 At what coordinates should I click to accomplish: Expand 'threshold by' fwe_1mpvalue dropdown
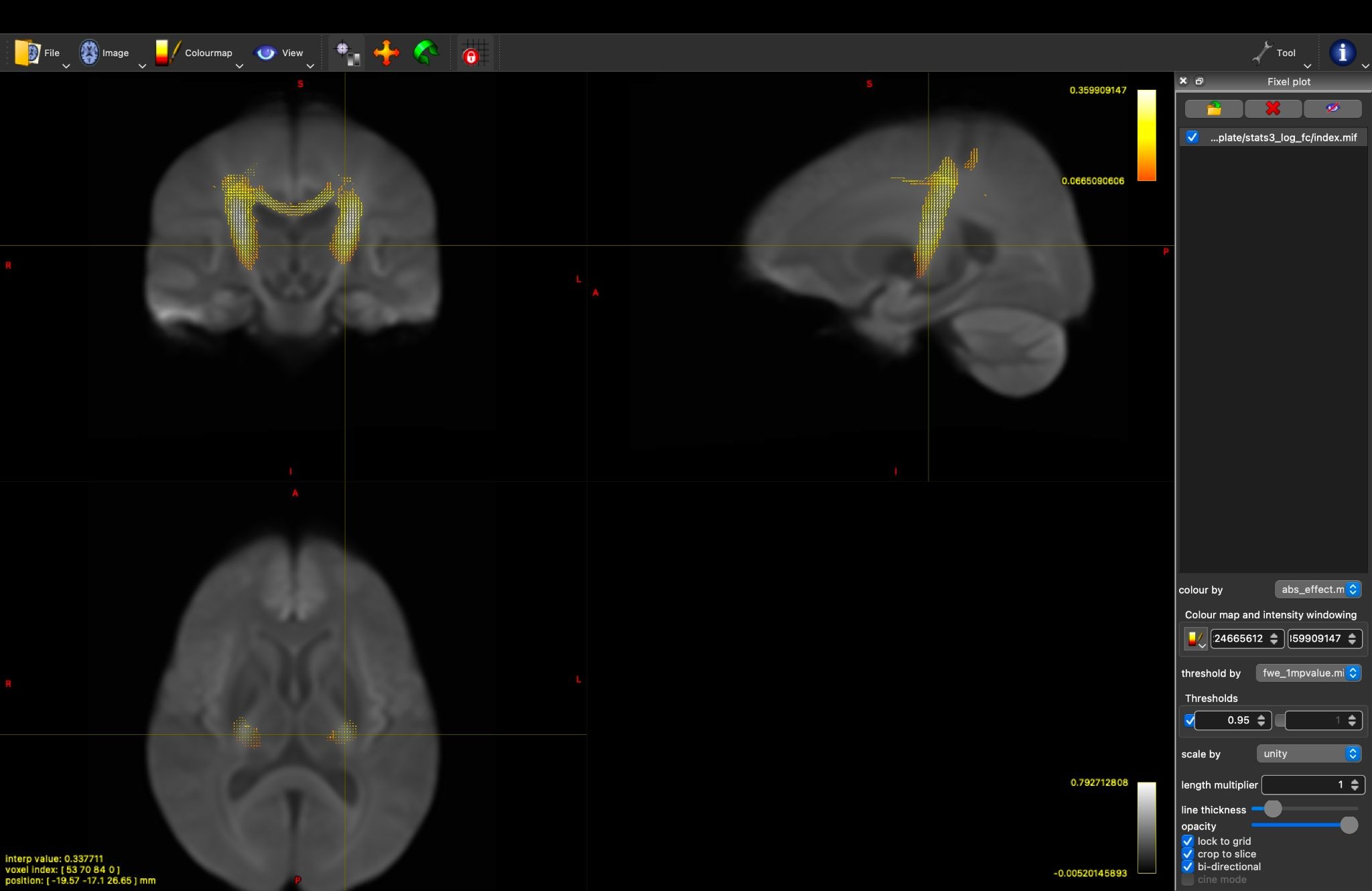tap(1308, 673)
